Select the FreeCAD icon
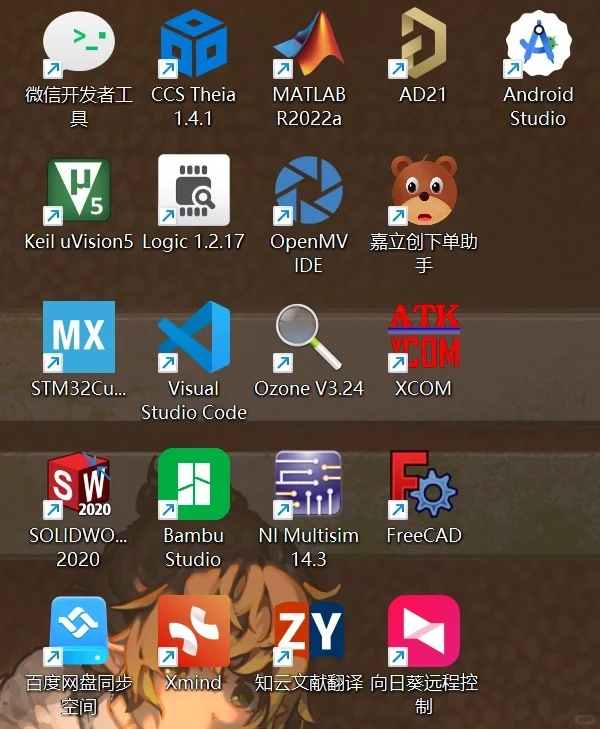 (x=423, y=484)
